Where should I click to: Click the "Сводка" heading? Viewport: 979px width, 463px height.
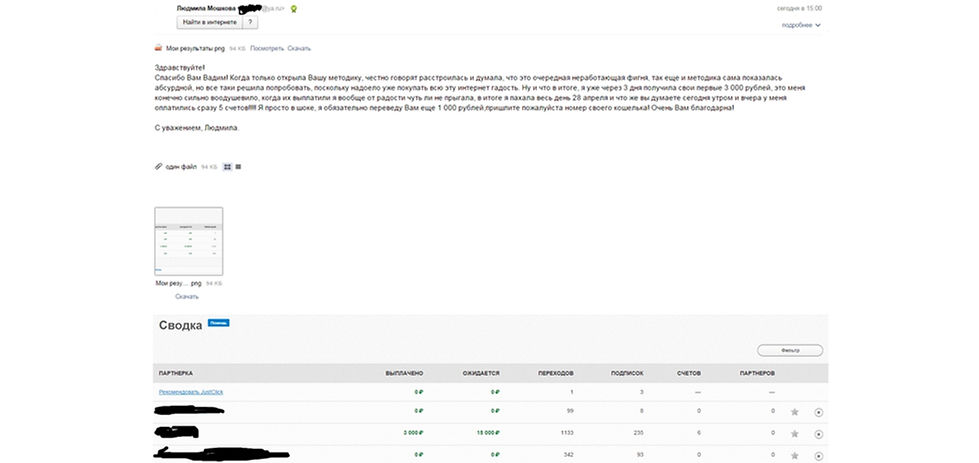pyautogui.click(x=180, y=325)
